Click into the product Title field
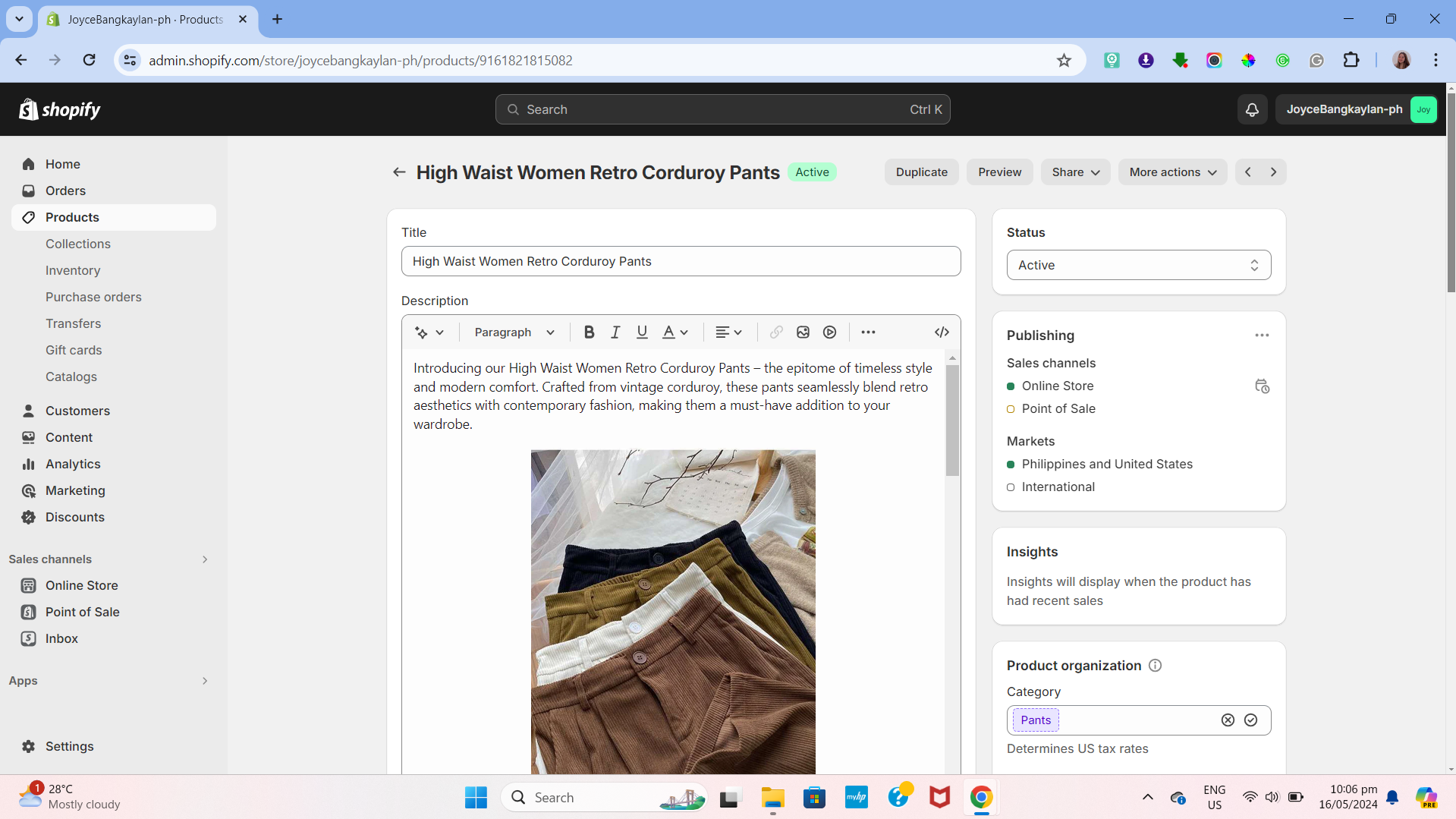This screenshot has width=1456, height=819. (x=681, y=261)
